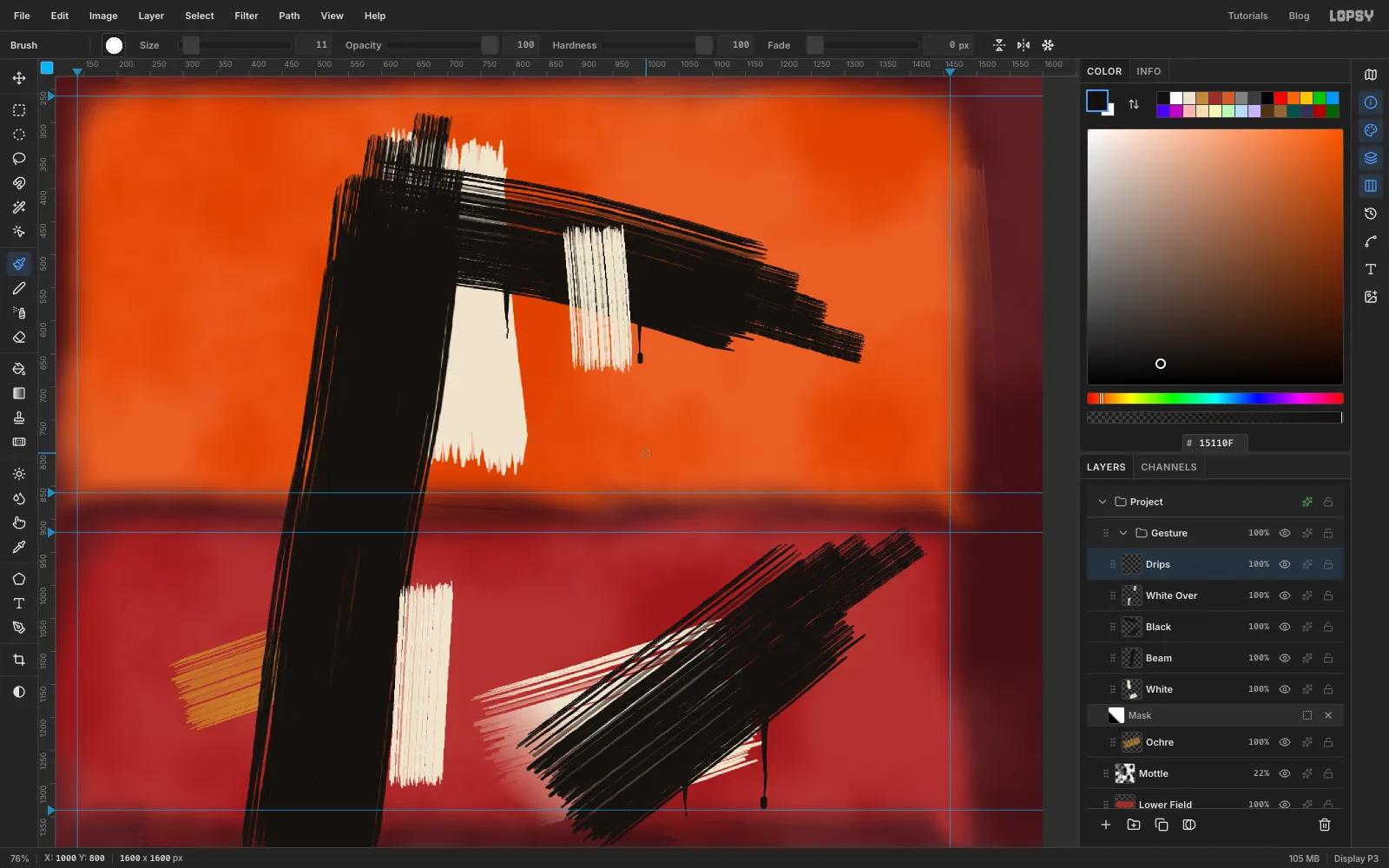This screenshot has width=1389, height=868.
Task: Lock the Gesture group
Action: point(1328,533)
